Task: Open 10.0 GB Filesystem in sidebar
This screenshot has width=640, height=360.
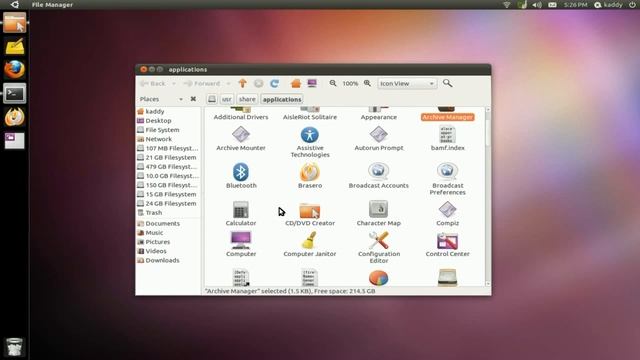Action: (168, 176)
